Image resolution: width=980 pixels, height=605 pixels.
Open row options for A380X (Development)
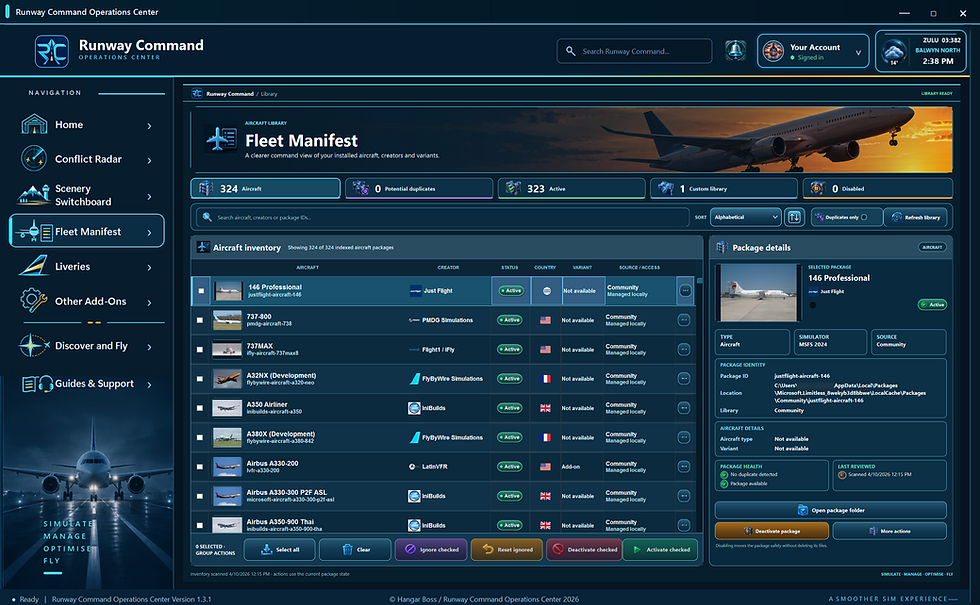coord(684,438)
